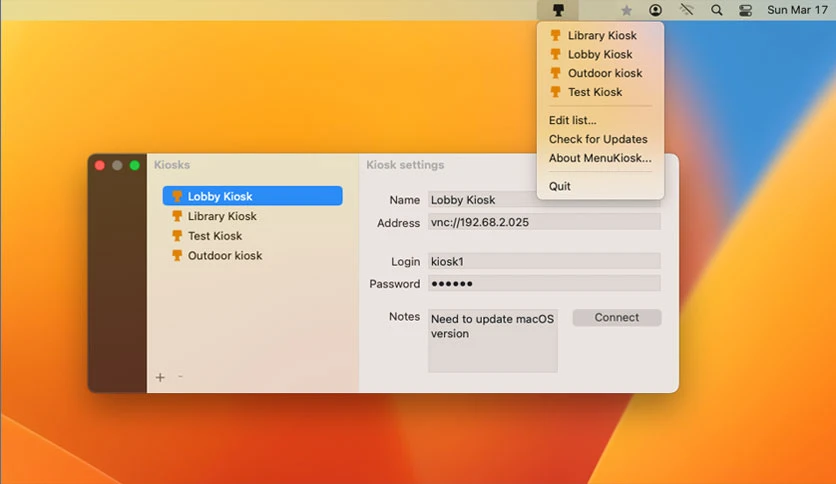Click kiosk icon of Test Kiosk list row
The width and height of the screenshot is (836, 484).
pyautogui.click(x=177, y=236)
